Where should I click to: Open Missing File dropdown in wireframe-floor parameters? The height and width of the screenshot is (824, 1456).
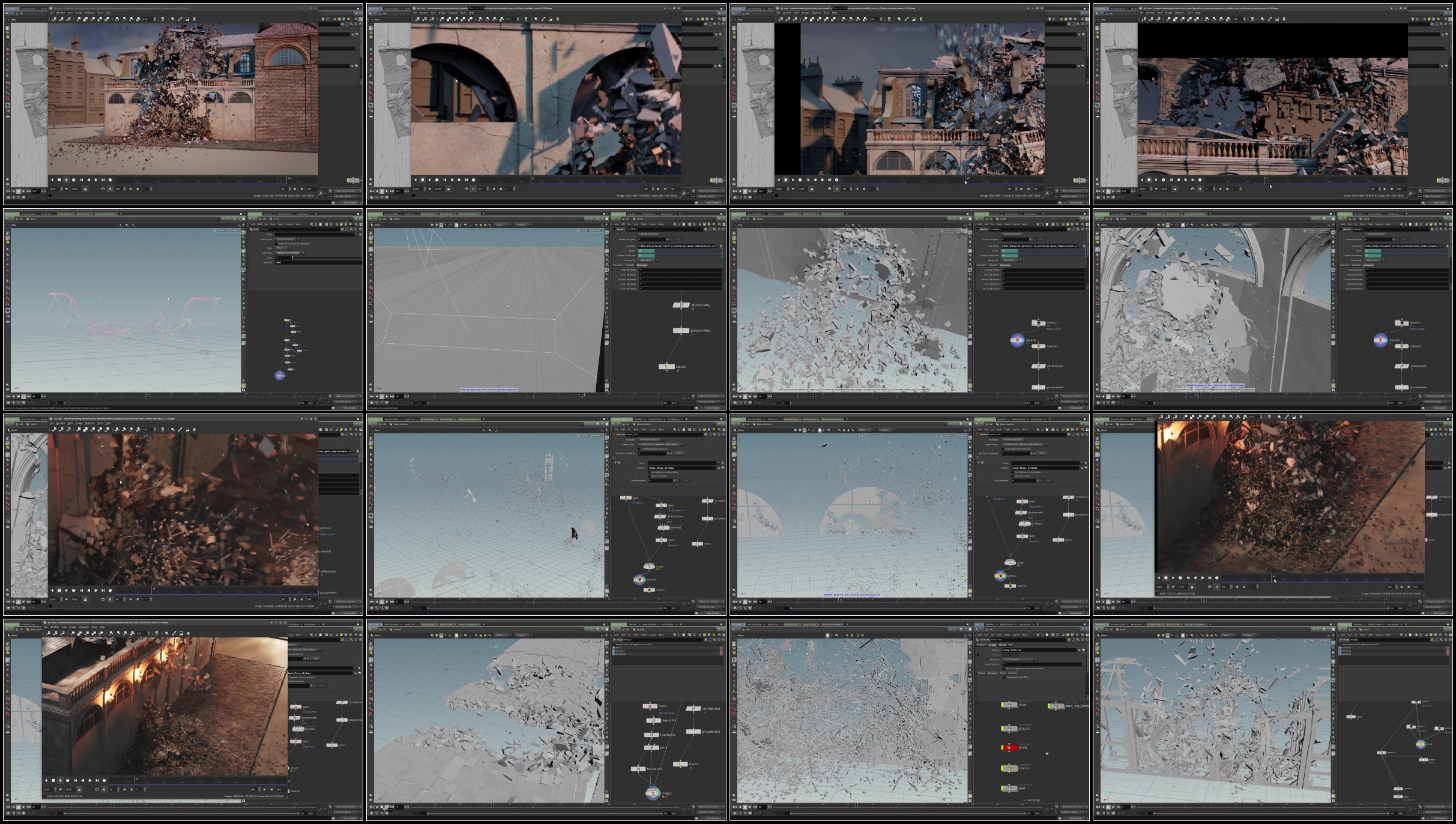[648, 260]
